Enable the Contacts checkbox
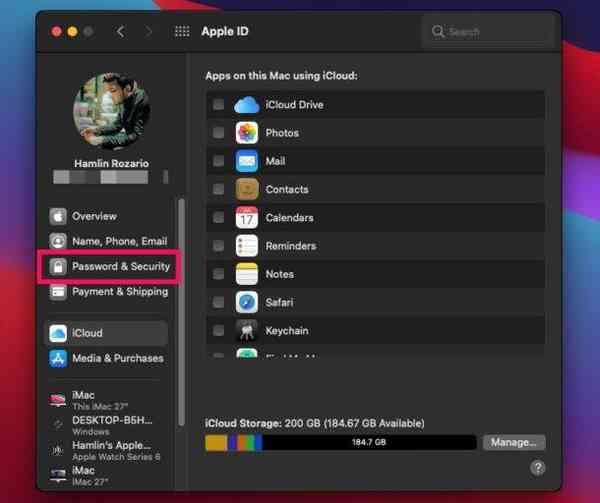Viewport: 600px width, 503px height. coord(218,189)
